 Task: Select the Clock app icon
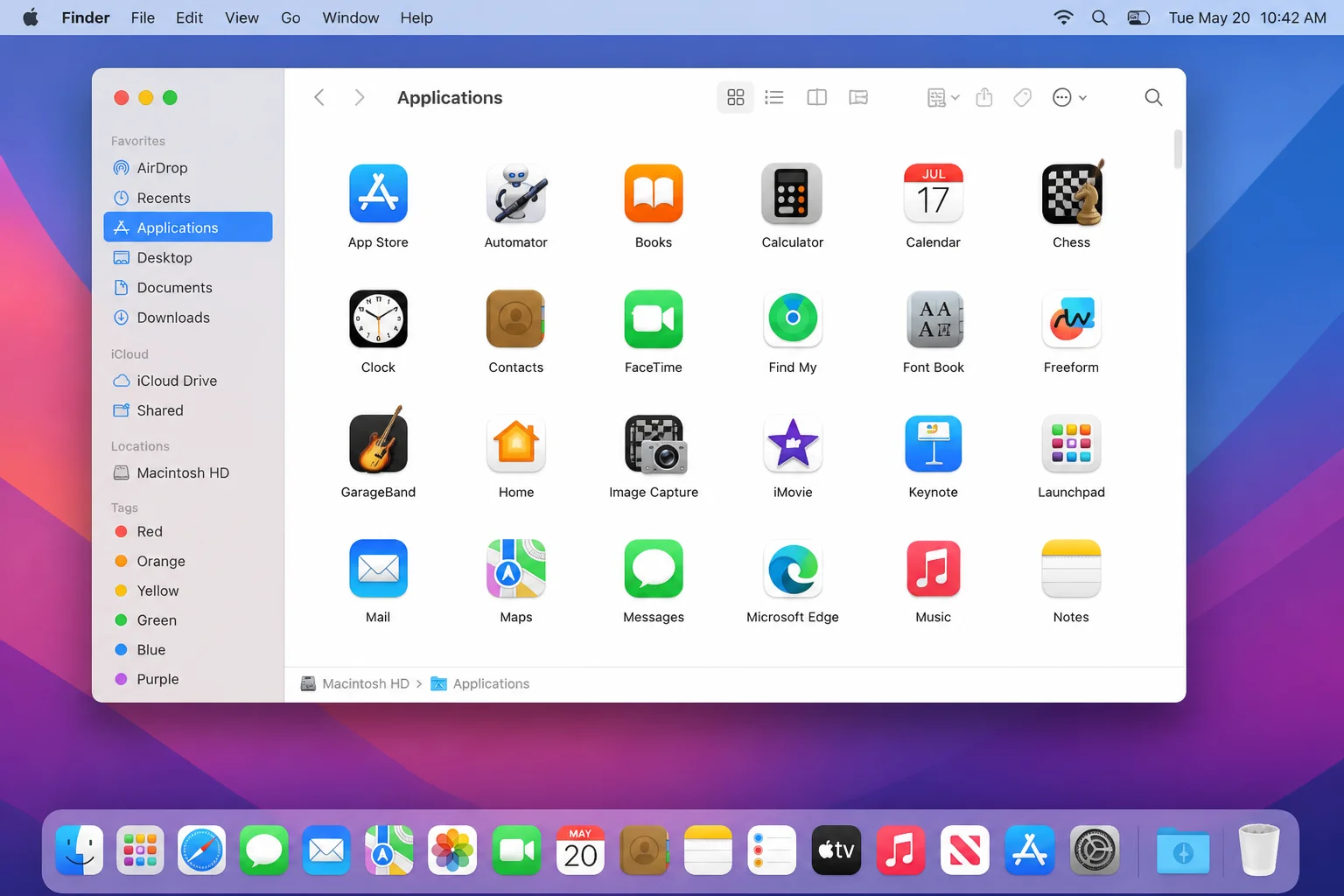[378, 319]
